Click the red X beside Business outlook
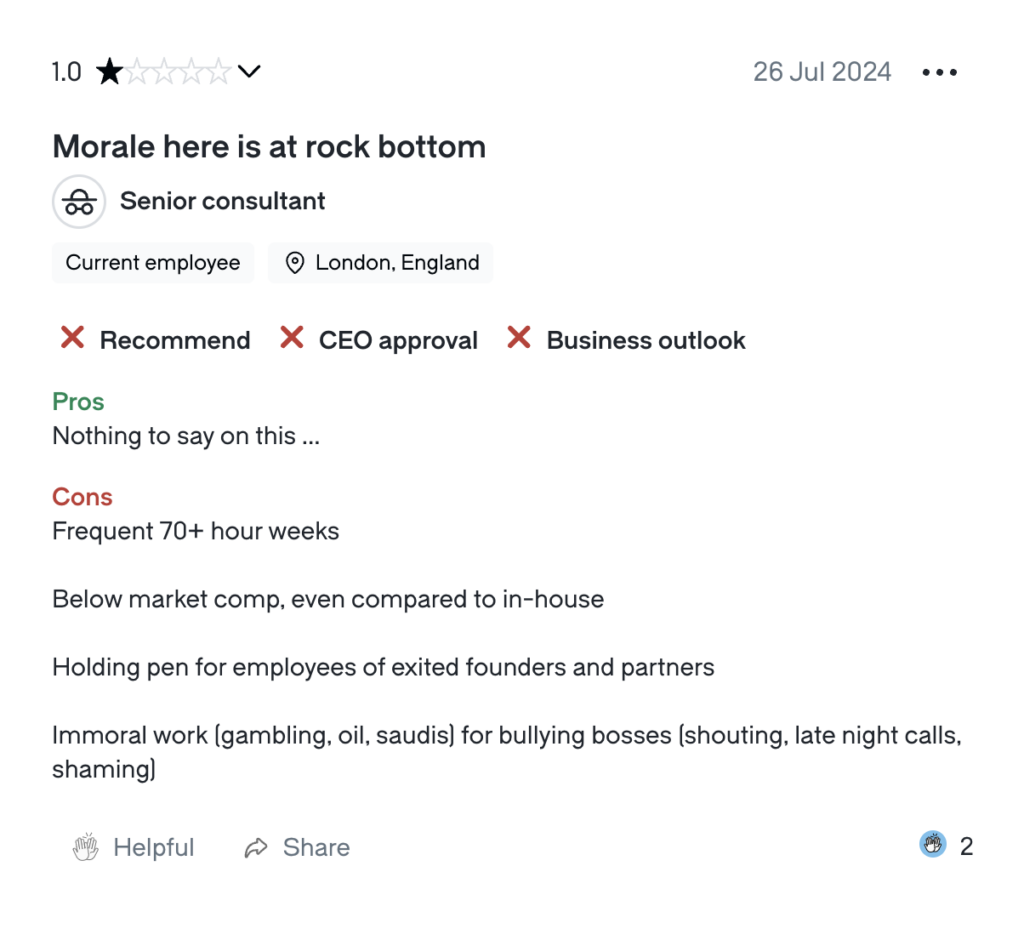Viewport: 1024px width, 929px height. click(x=519, y=338)
